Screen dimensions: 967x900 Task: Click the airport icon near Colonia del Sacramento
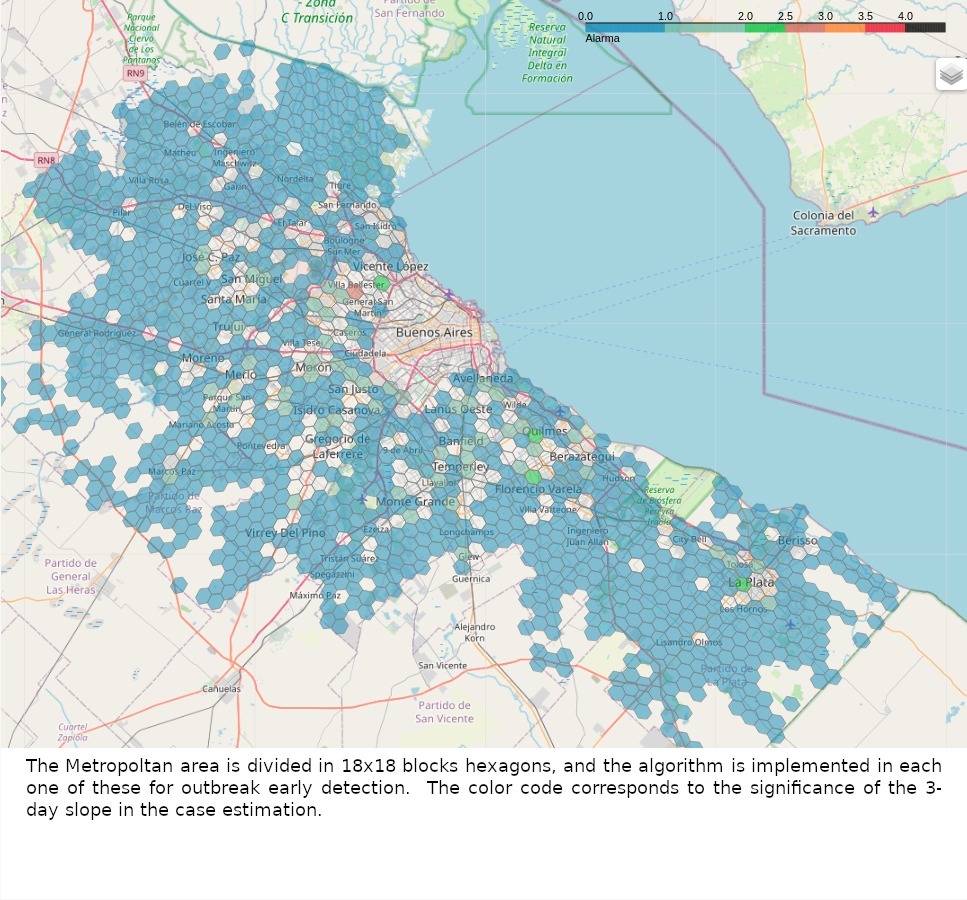click(x=873, y=211)
